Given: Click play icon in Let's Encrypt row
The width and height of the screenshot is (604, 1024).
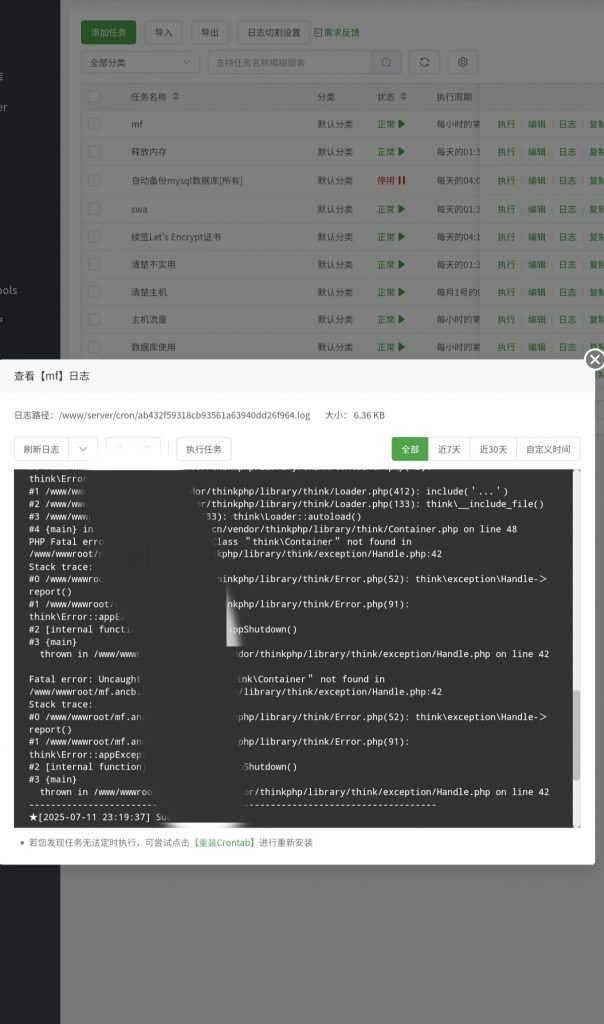Looking at the screenshot, I should (x=402, y=236).
